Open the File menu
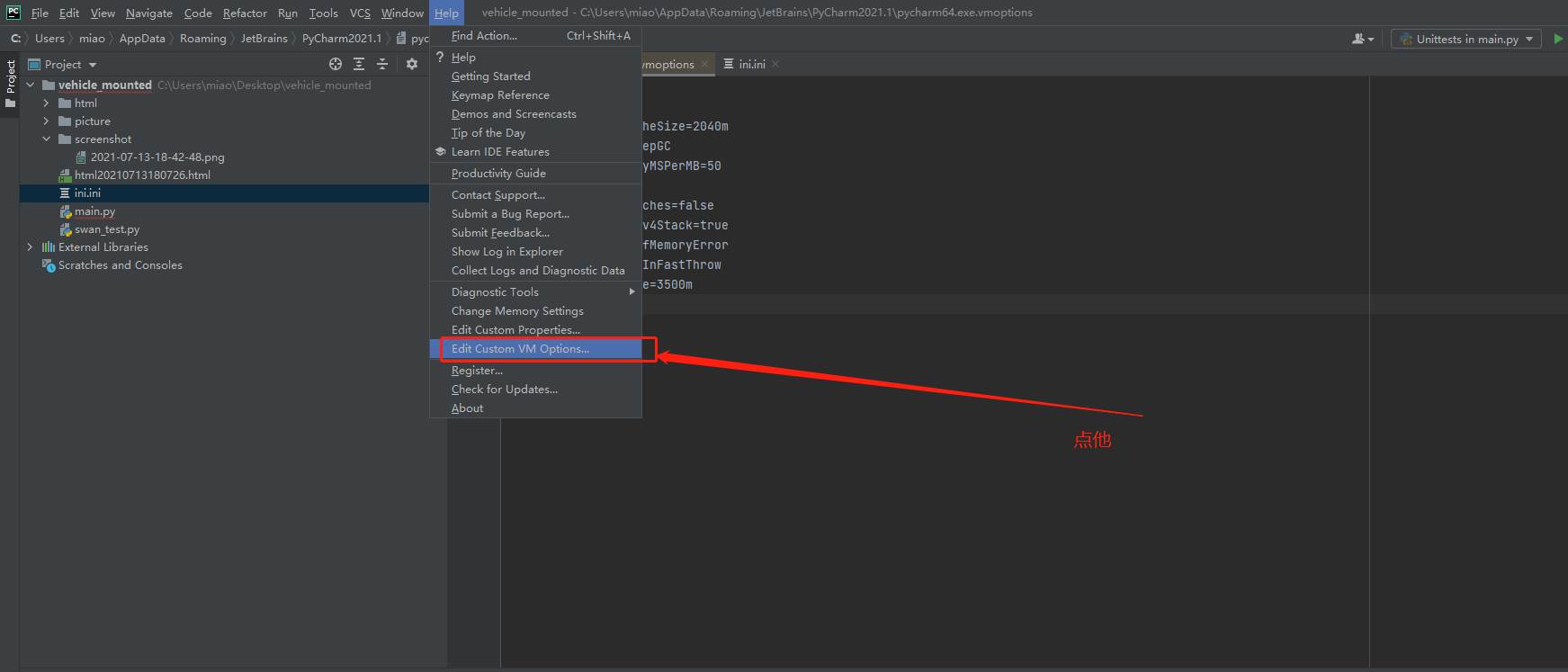Image resolution: width=1568 pixels, height=672 pixels. pyautogui.click(x=40, y=13)
